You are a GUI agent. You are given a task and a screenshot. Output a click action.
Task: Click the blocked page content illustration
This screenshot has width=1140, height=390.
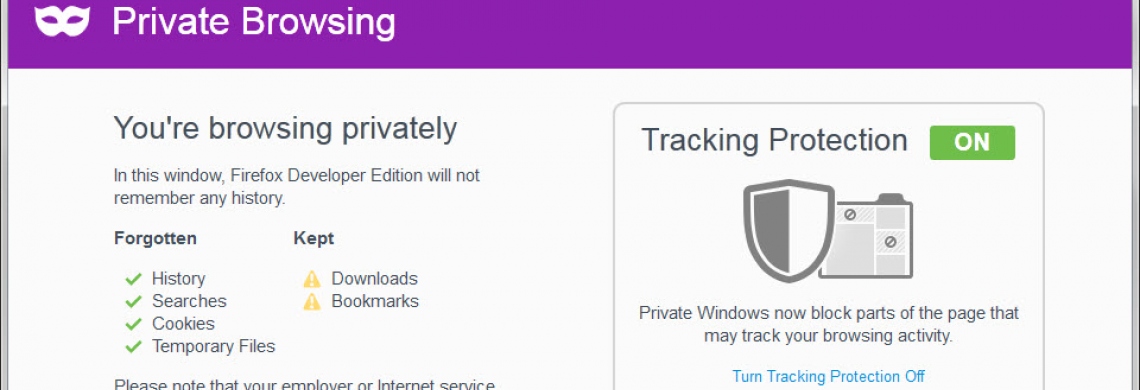867,236
